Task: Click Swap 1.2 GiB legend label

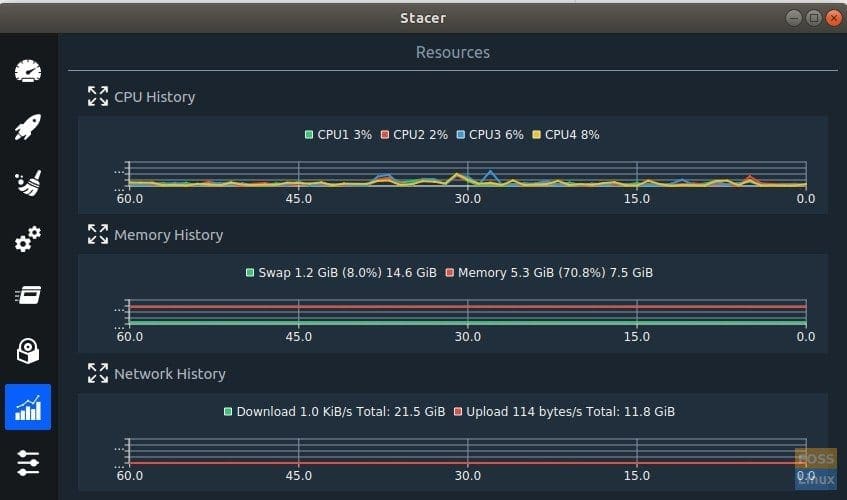Action: pos(347,273)
